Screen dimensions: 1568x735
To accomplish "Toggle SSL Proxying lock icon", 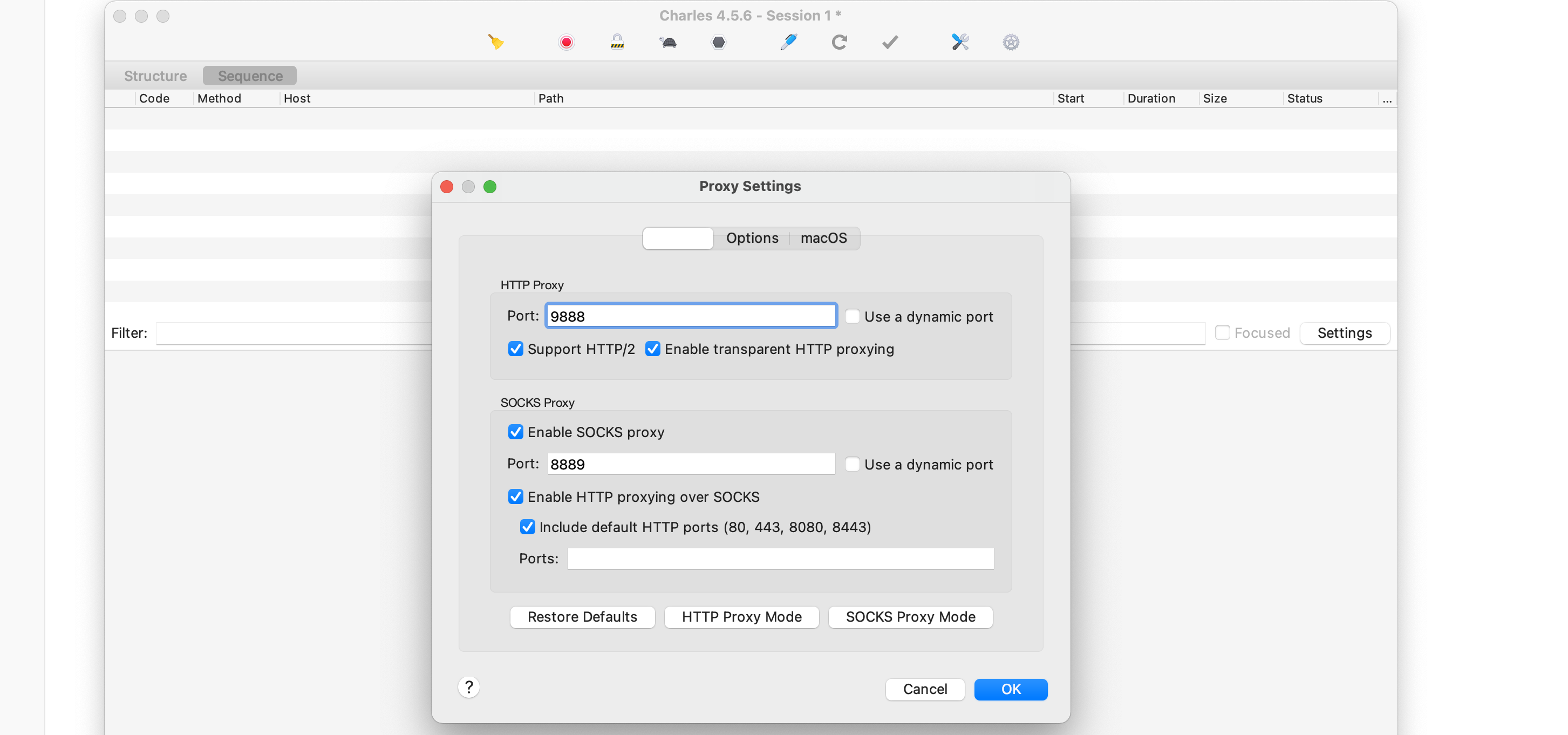I will coord(617,42).
